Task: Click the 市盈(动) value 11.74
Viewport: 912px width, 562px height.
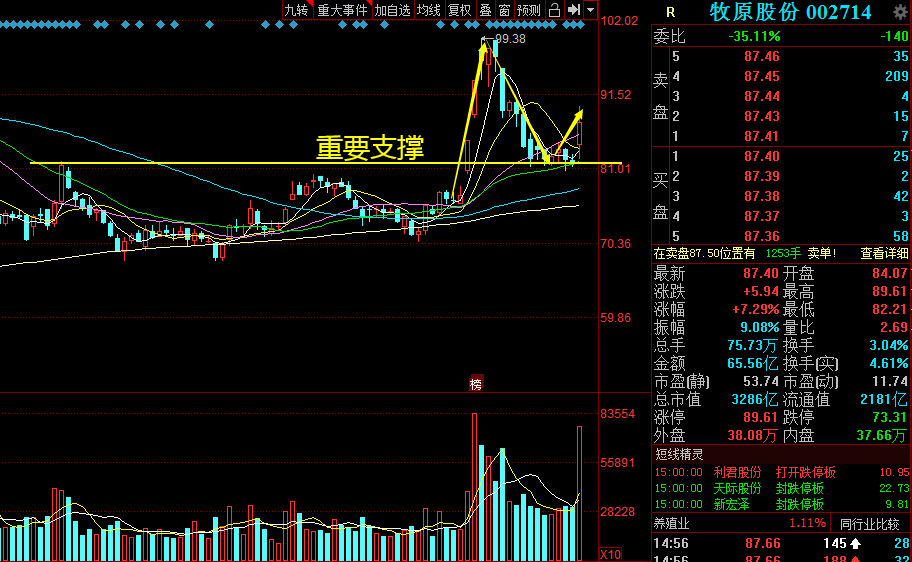Action: coord(890,381)
